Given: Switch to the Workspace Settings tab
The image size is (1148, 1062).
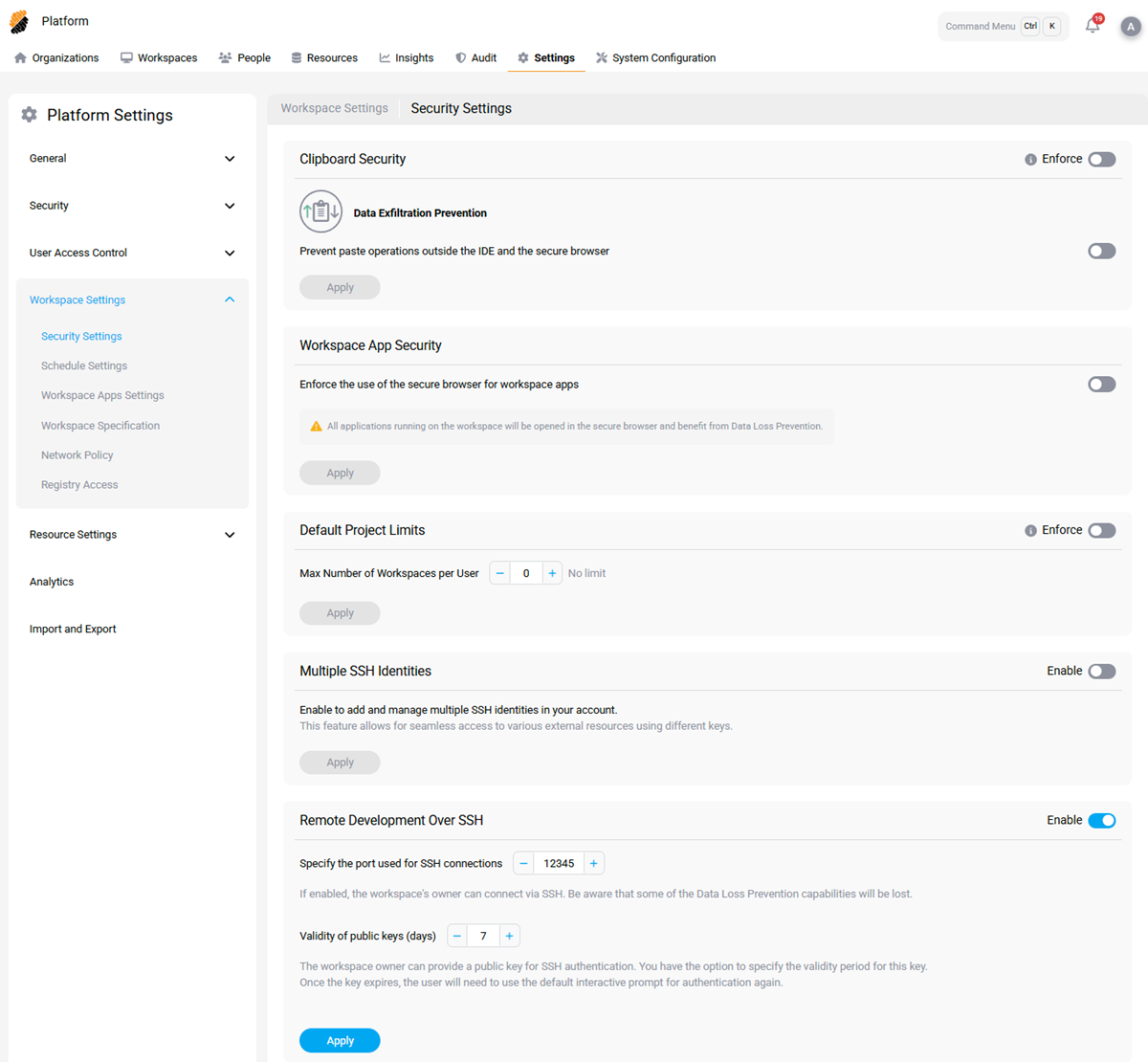Looking at the screenshot, I should (334, 108).
